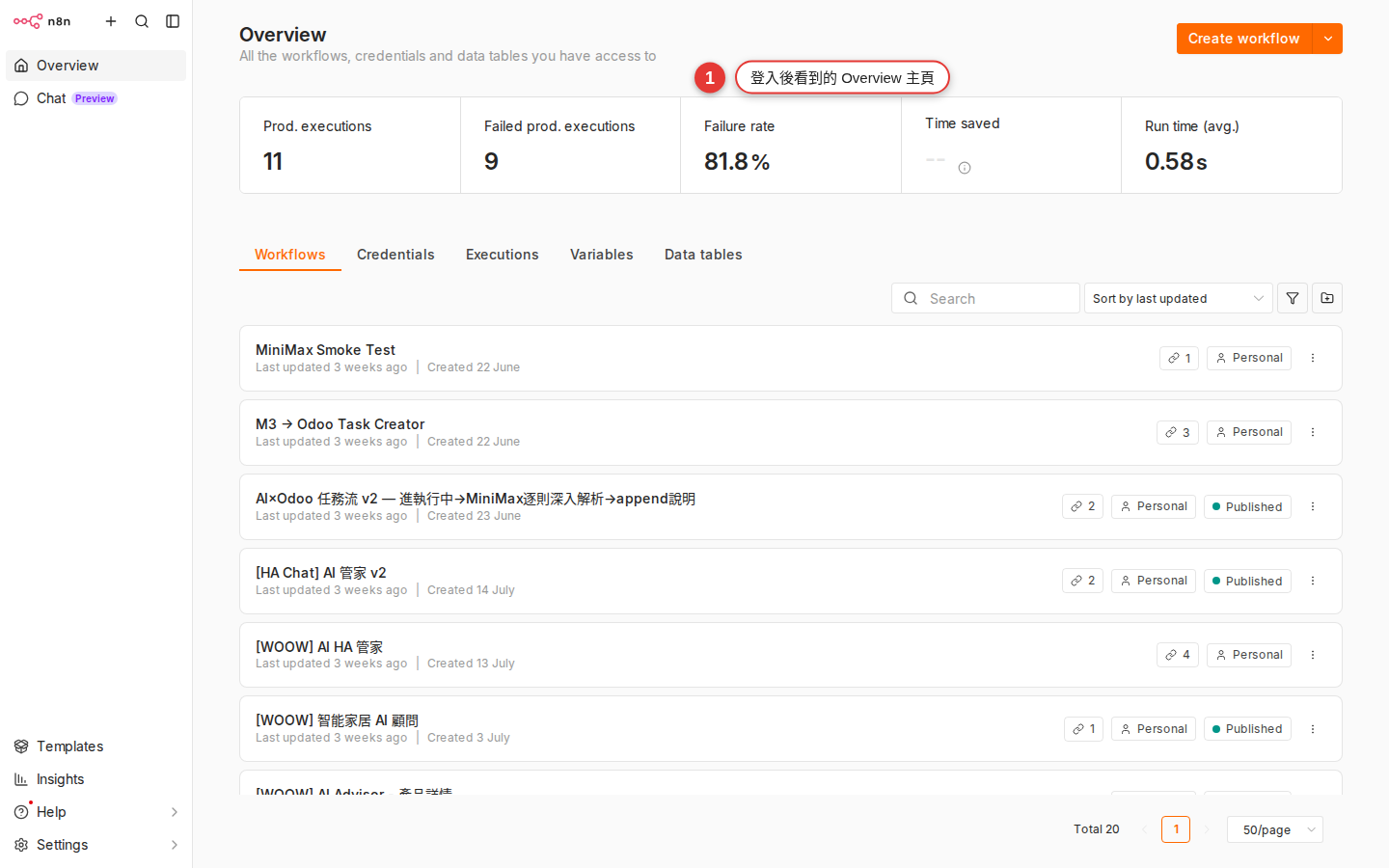Screen dimensions: 1389x868
Task: Open Chat Preview in the sidebar
Action: point(95,98)
